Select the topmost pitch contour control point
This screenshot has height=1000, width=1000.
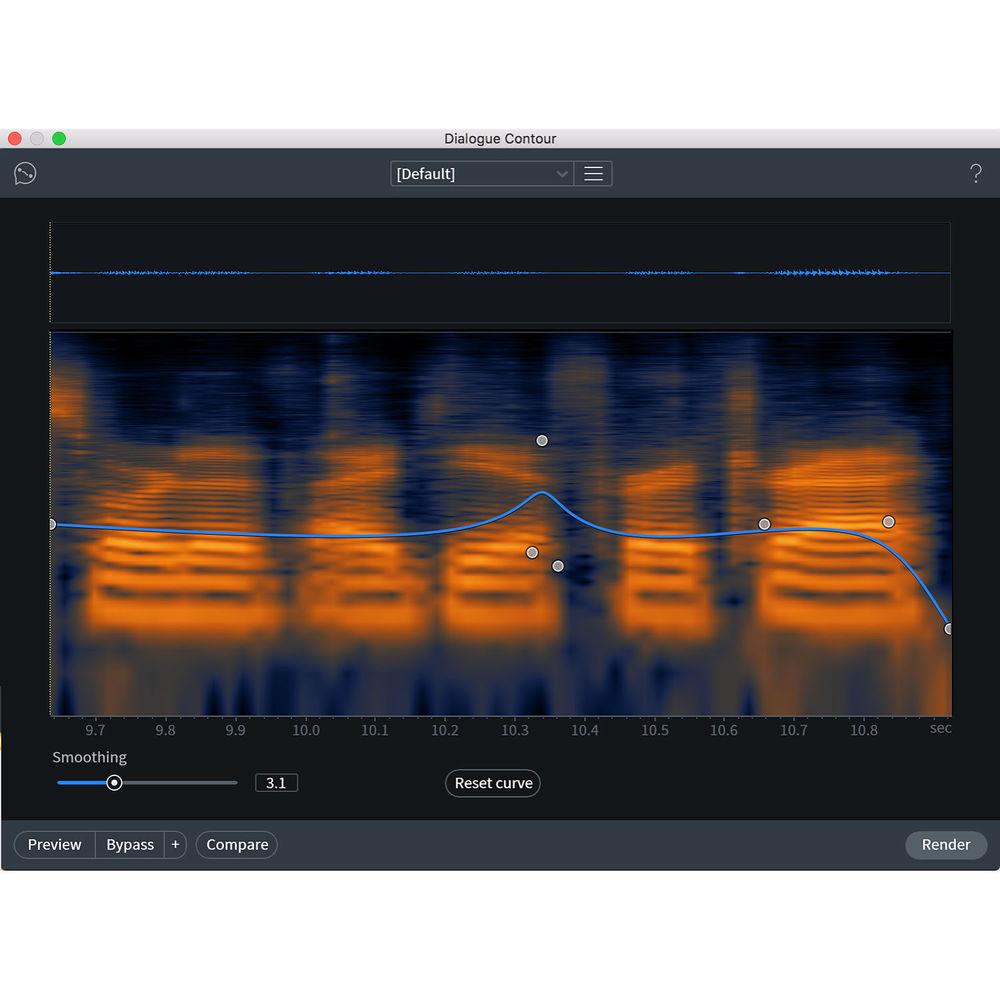point(542,439)
